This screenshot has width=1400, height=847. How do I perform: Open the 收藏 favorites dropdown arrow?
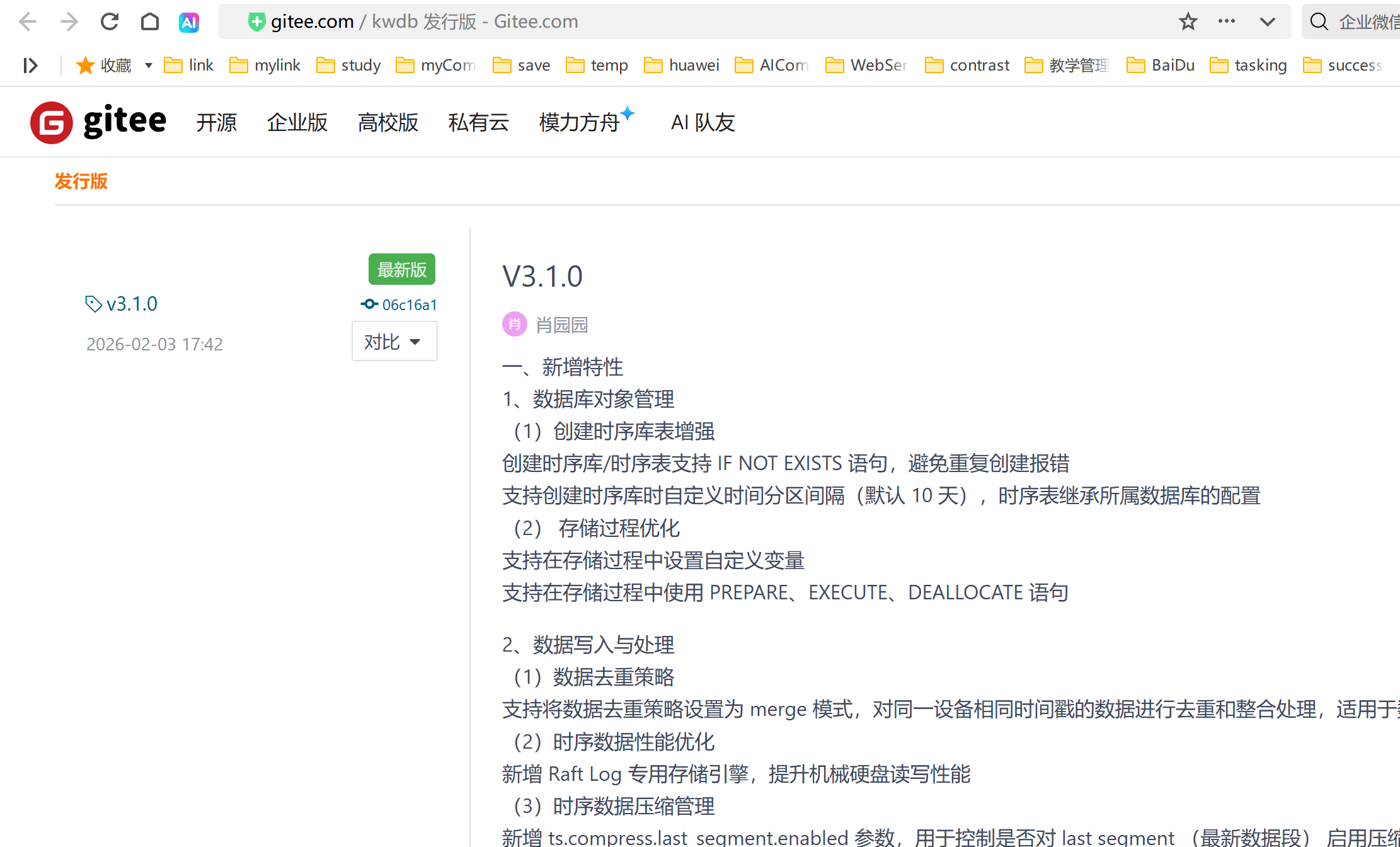tap(149, 66)
